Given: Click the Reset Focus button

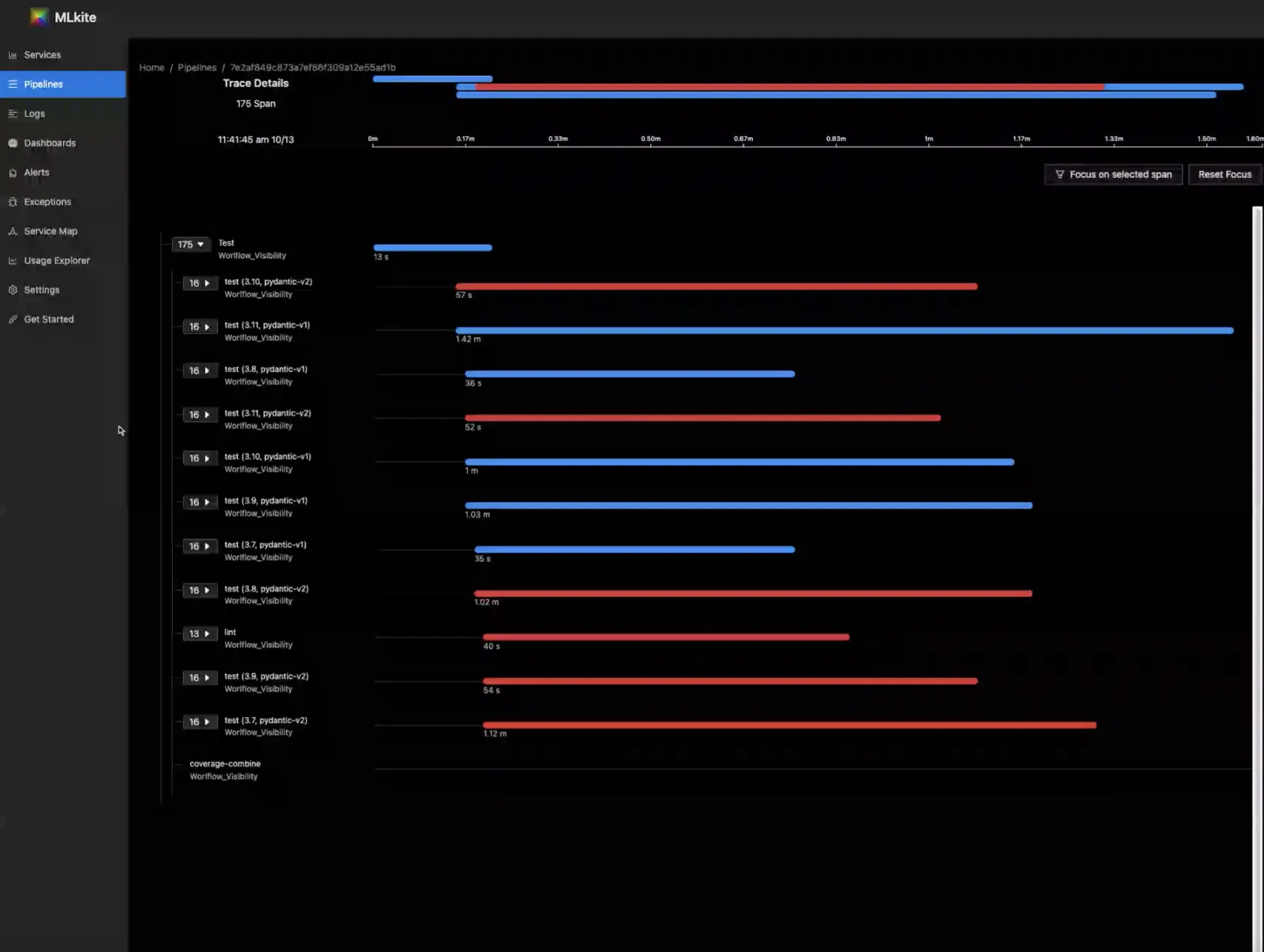Looking at the screenshot, I should click(x=1225, y=174).
